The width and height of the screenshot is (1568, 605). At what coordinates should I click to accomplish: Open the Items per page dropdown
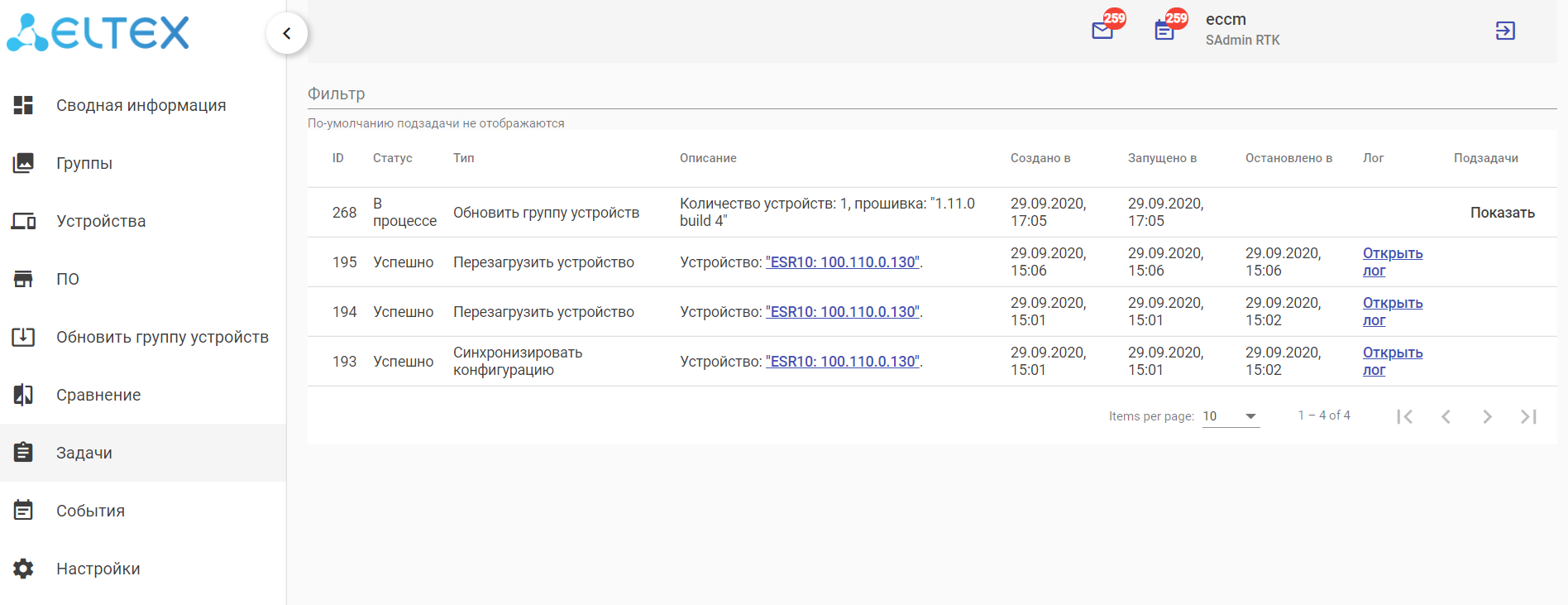(x=1231, y=416)
